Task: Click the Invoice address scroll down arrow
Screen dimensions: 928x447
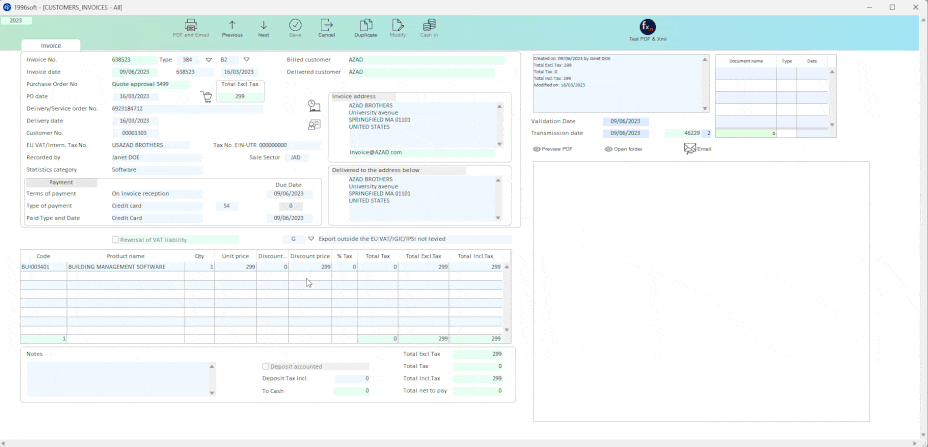Action: click(x=500, y=144)
